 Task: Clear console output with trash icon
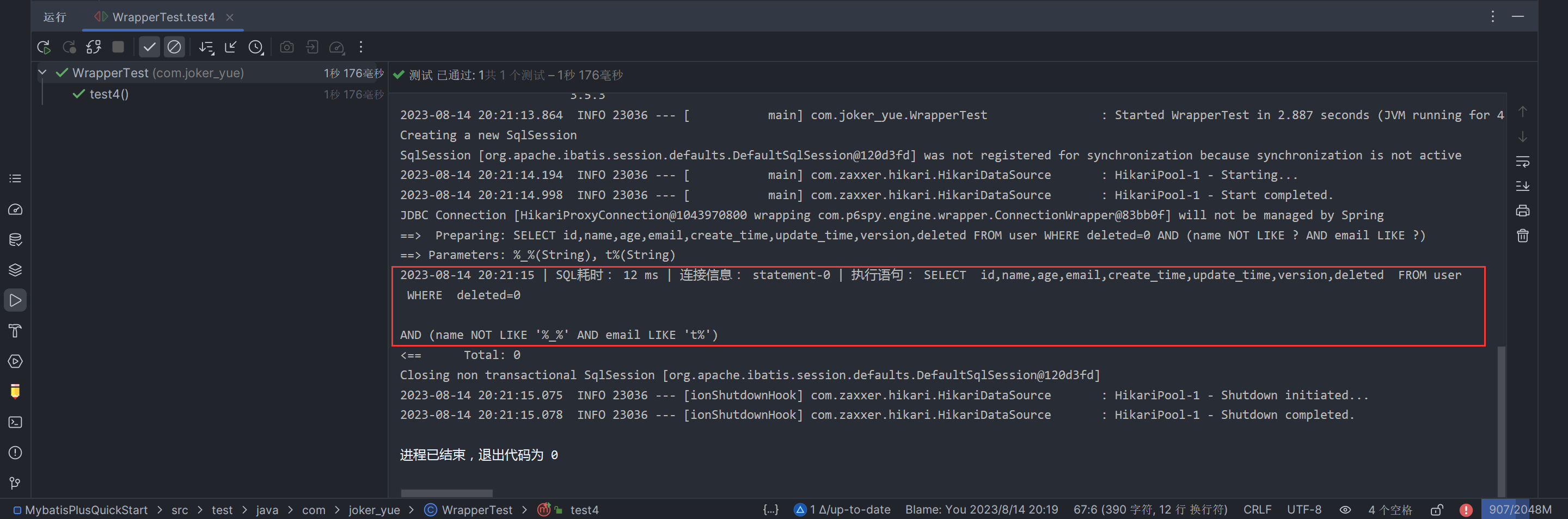pyautogui.click(x=1522, y=236)
